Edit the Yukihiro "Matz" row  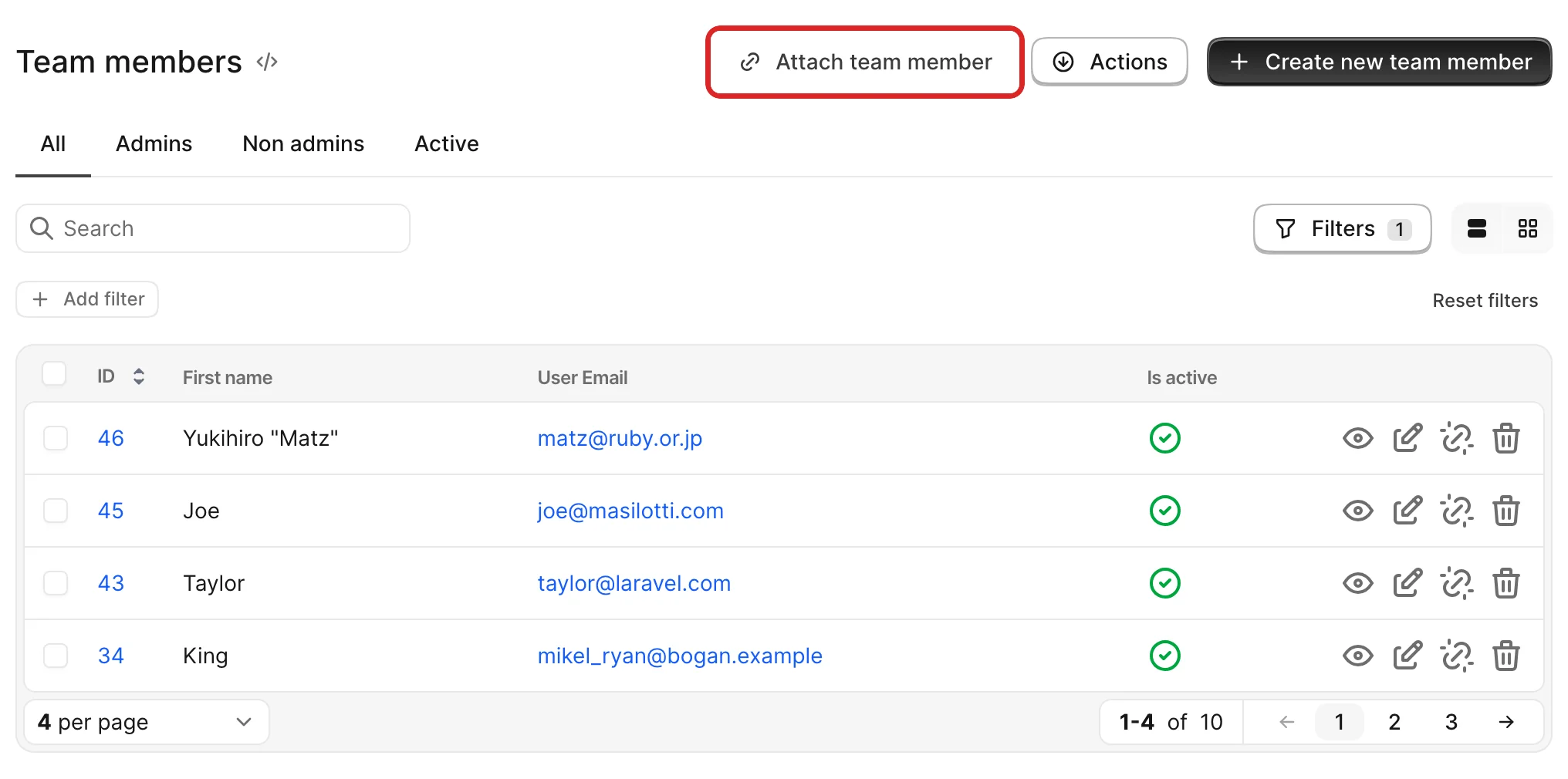pos(1407,438)
